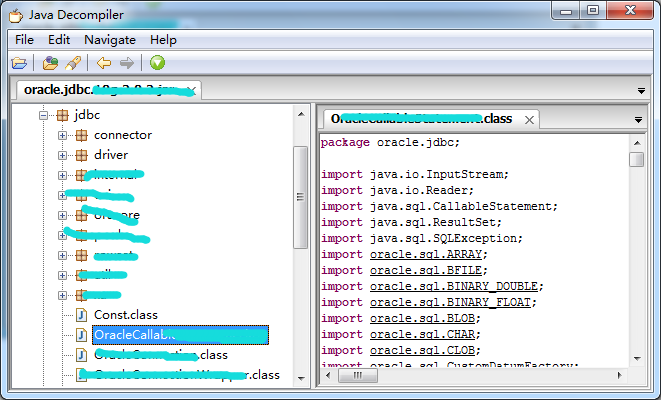This screenshot has width=661, height=400.
Task: Open the editor tab list dropdown arrow
Action: [x=638, y=120]
